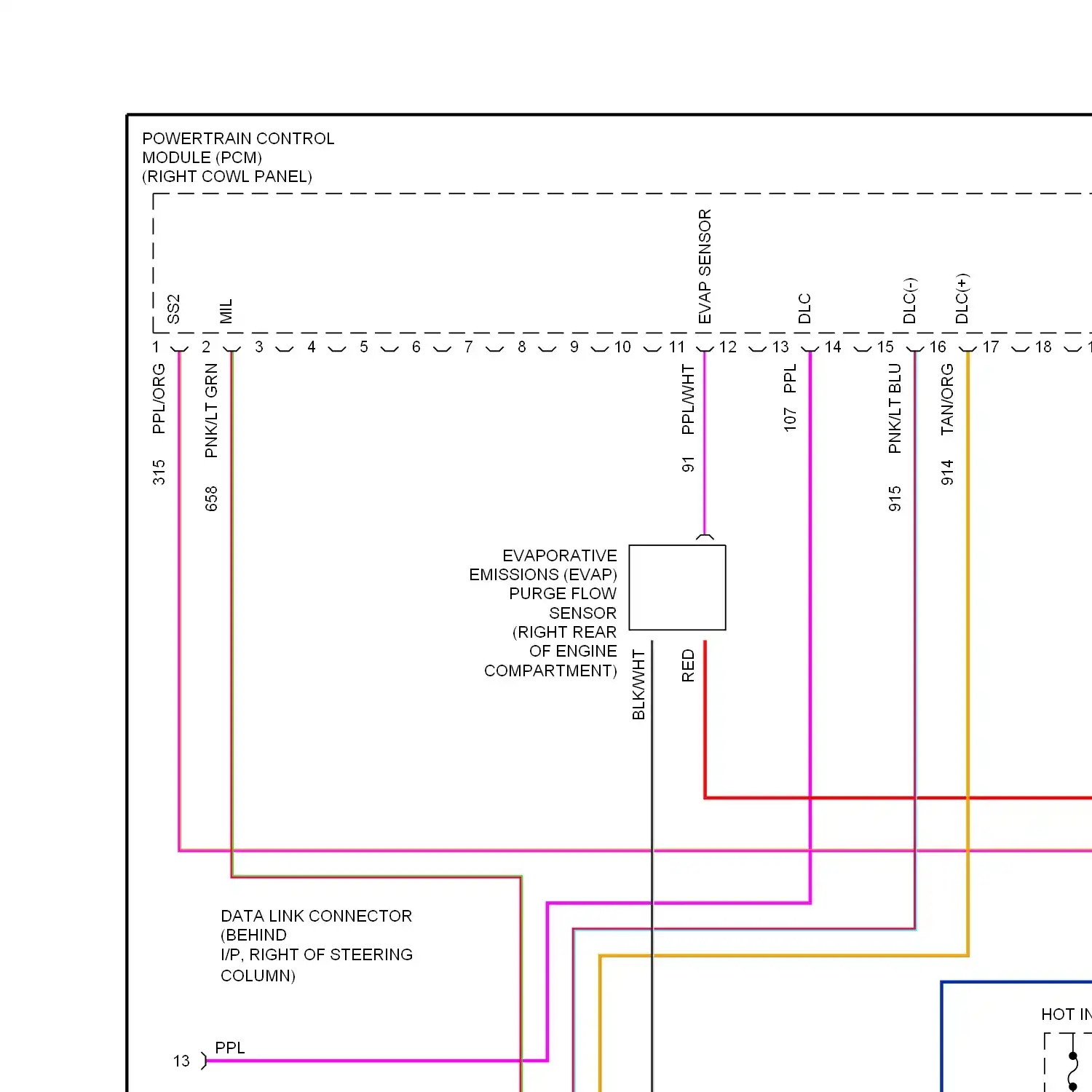Viewport: 1092px width, 1092px height.
Task: Click PCM connector pin number 9
Action: click(x=574, y=347)
